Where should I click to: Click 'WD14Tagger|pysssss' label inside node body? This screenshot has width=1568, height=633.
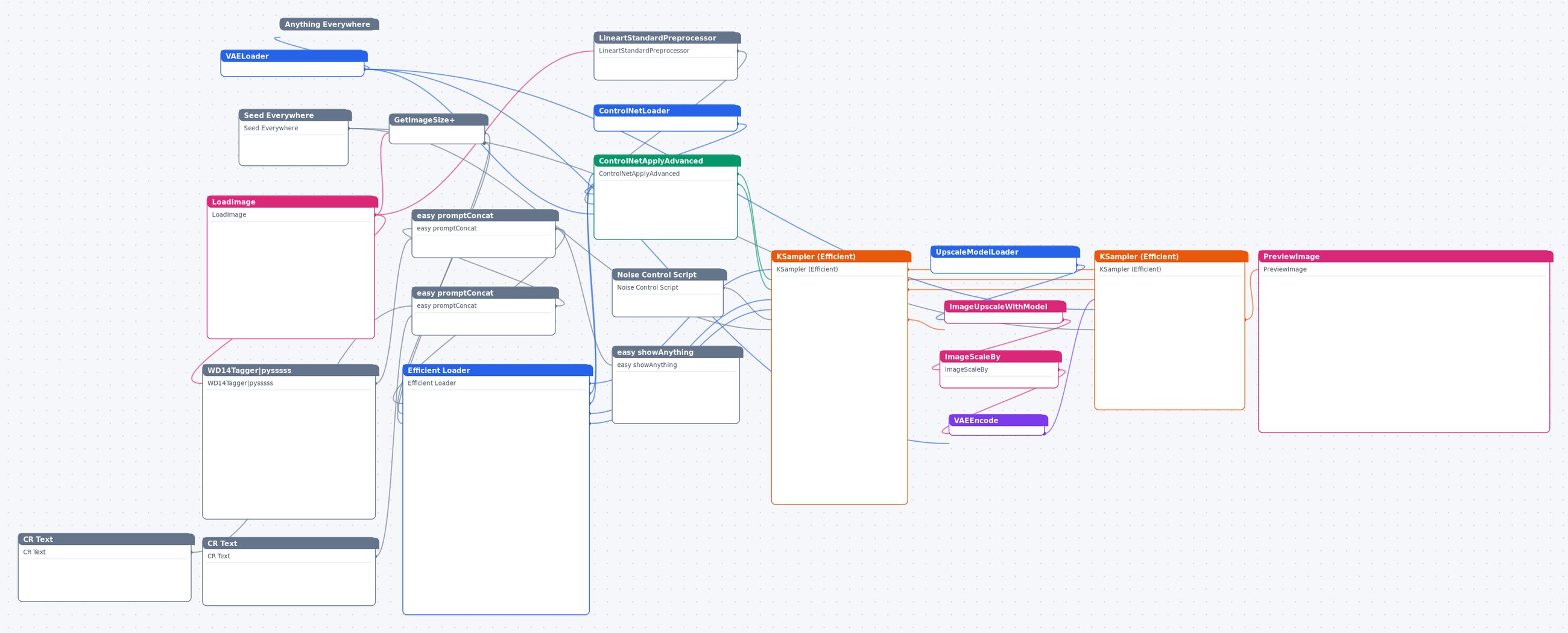pyautogui.click(x=240, y=383)
